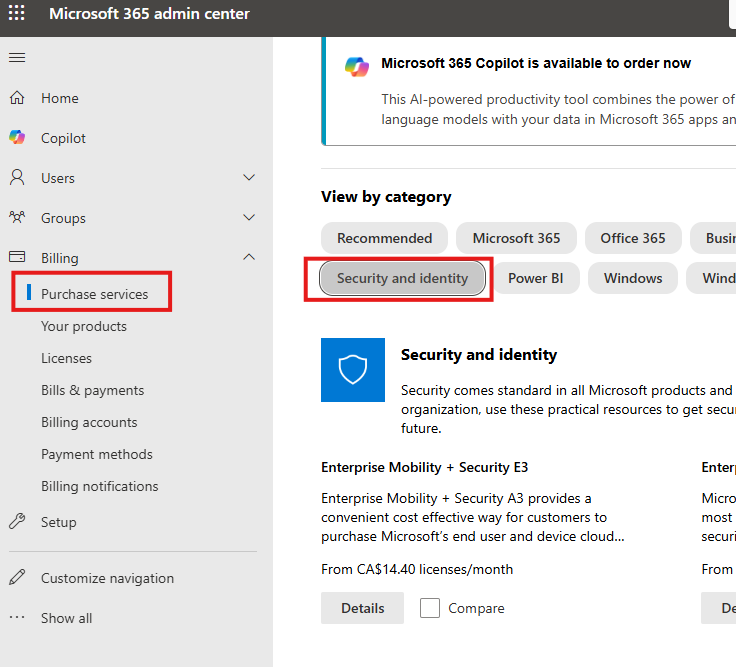Click the Show all ellipsis icon
736x667 pixels.
[17, 617]
